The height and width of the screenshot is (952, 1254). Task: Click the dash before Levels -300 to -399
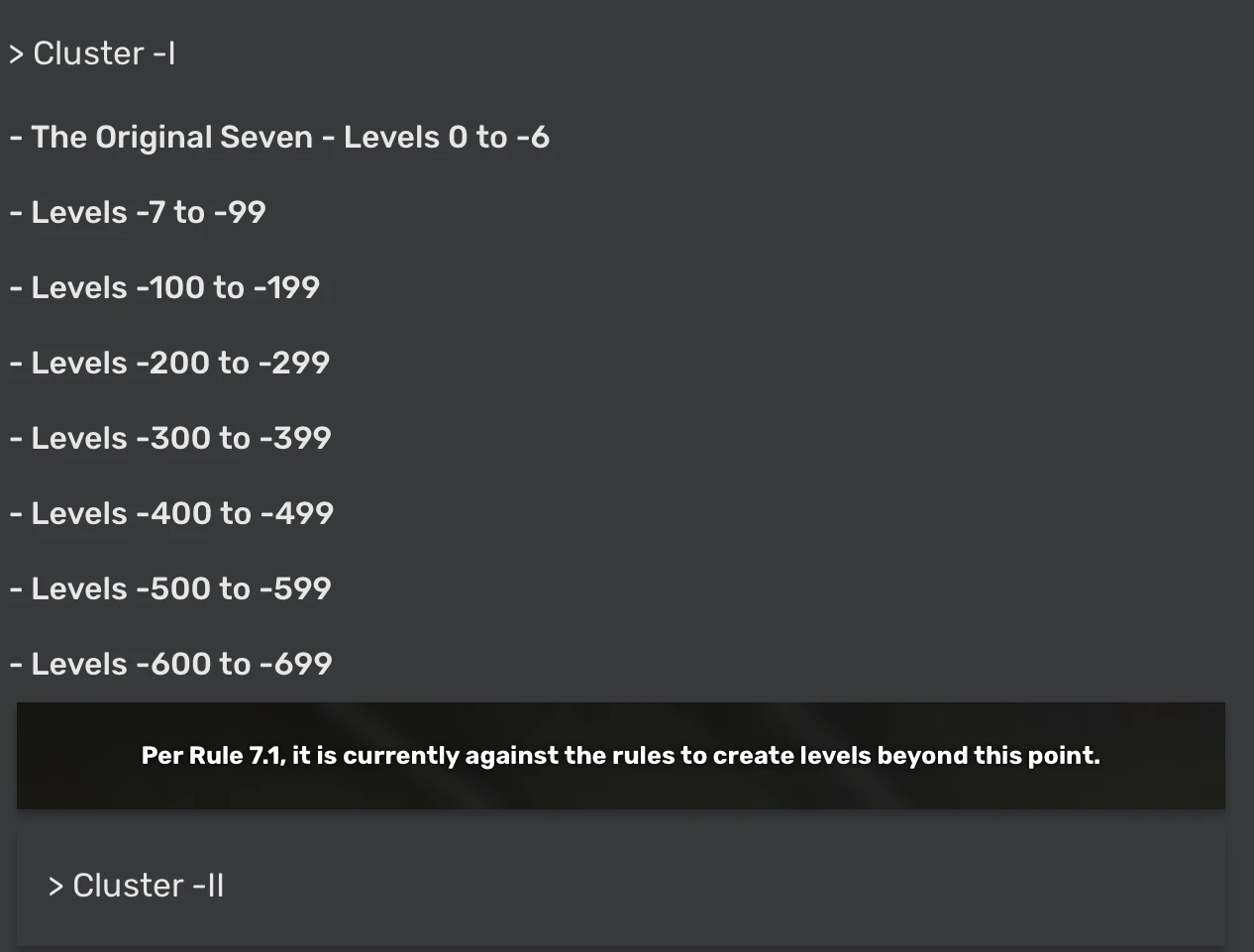tap(14, 438)
